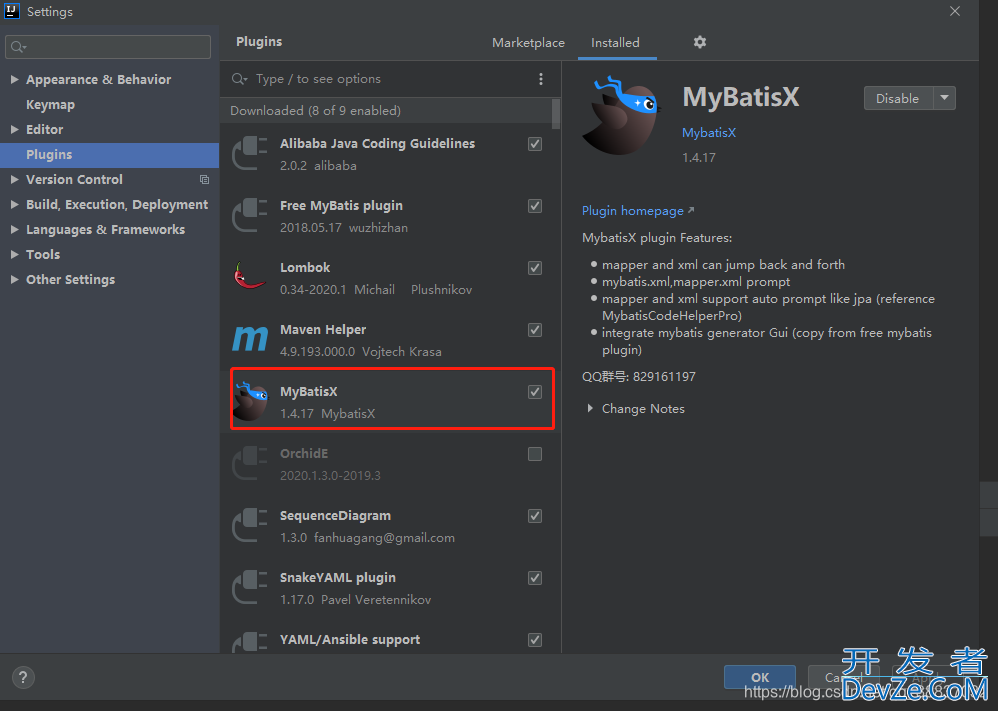Viewport: 998px width, 711px height.
Task: Expand Build, Execution, Deployment arrow
Action: [14, 204]
